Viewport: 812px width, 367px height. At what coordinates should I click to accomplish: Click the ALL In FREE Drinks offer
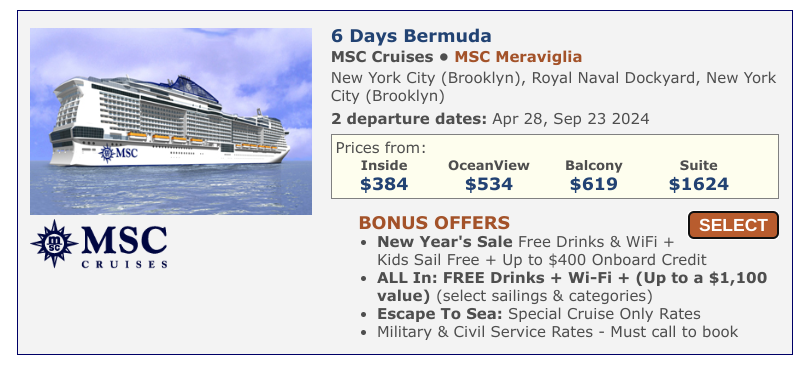[572, 287]
